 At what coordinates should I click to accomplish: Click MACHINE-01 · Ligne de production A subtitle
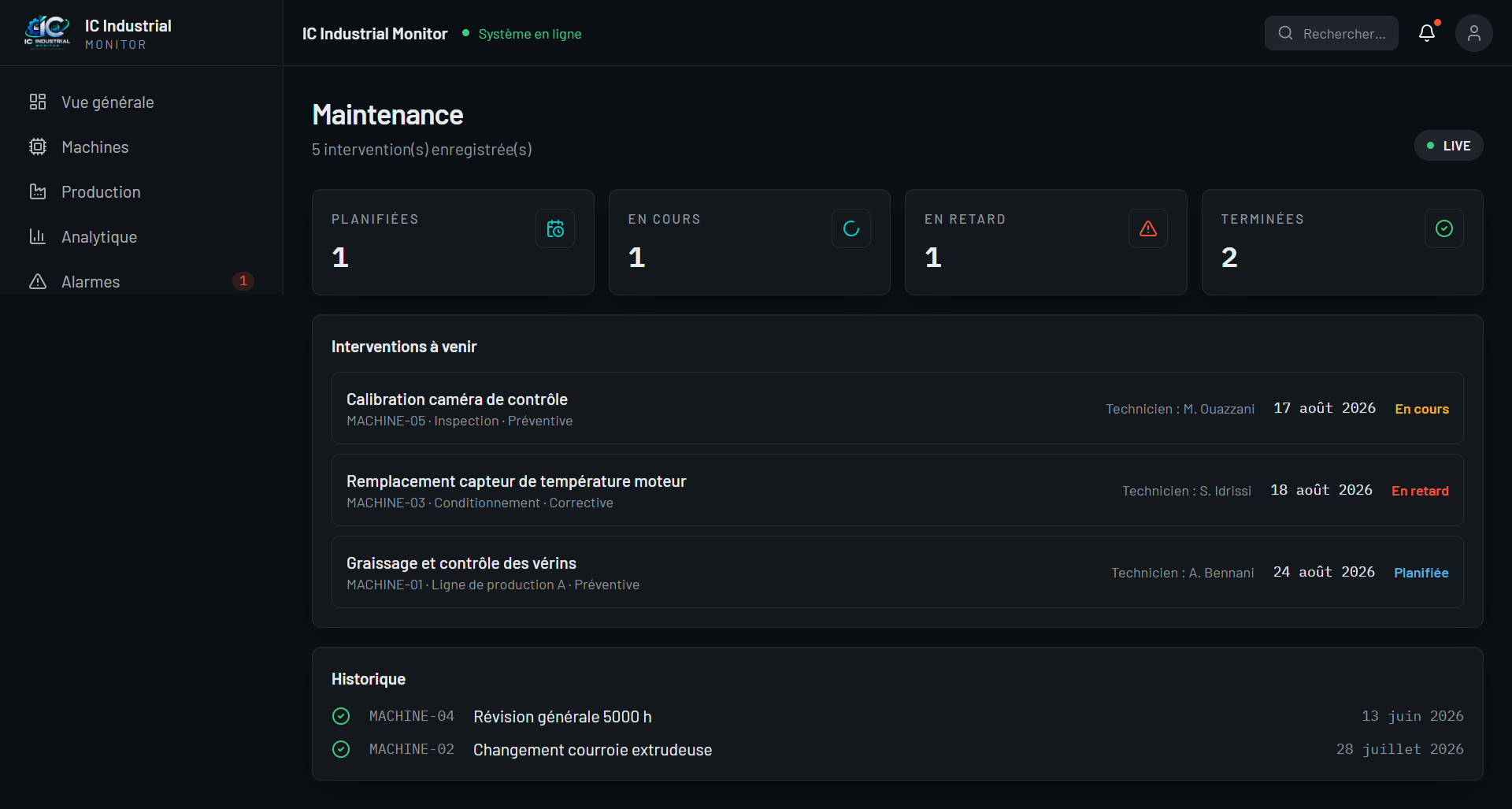click(x=493, y=585)
